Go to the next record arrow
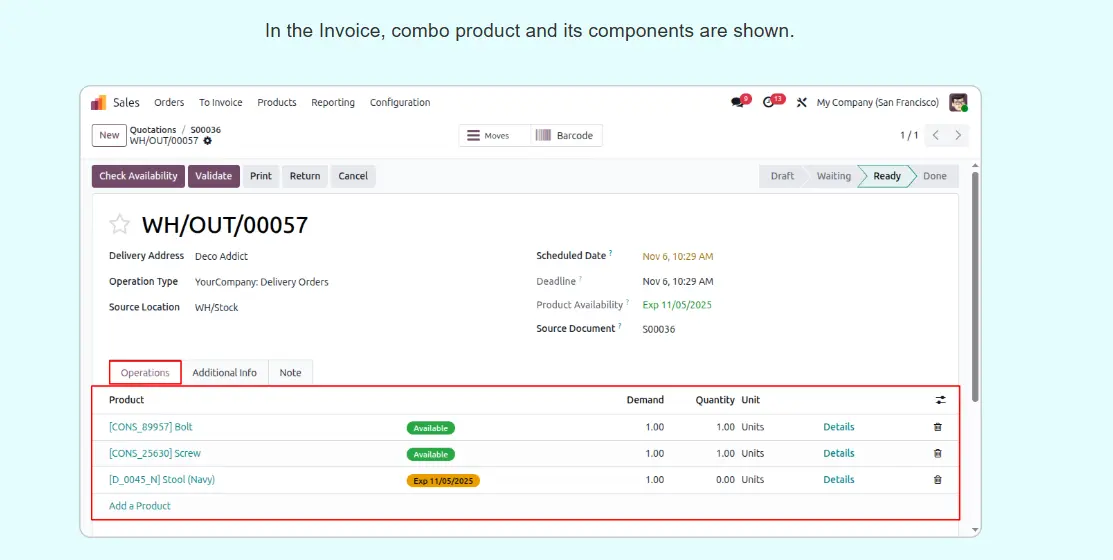Viewport: 1113px width, 560px height. coord(958,135)
